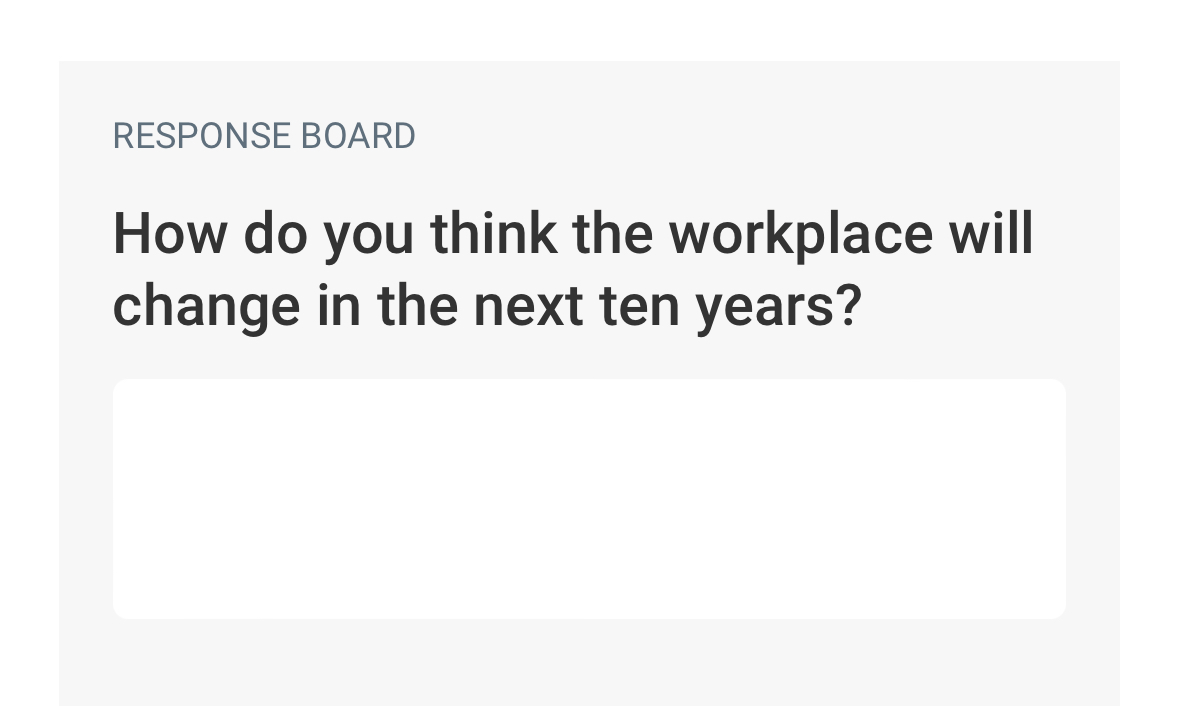Select the first line of the question
This screenshot has height=706, width=1179.
point(573,233)
